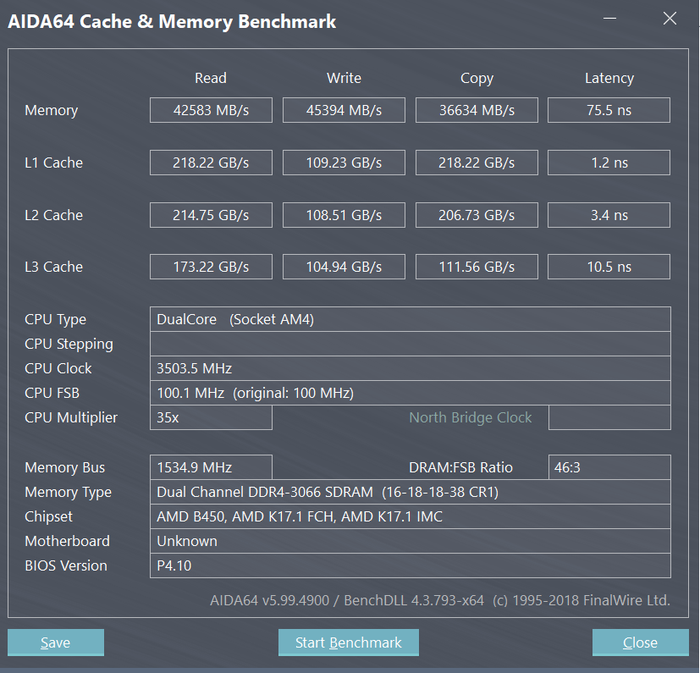Click the CPU FSB field 100.1 MHz
This screenshot has height=673, width=700.
(410, 393)
